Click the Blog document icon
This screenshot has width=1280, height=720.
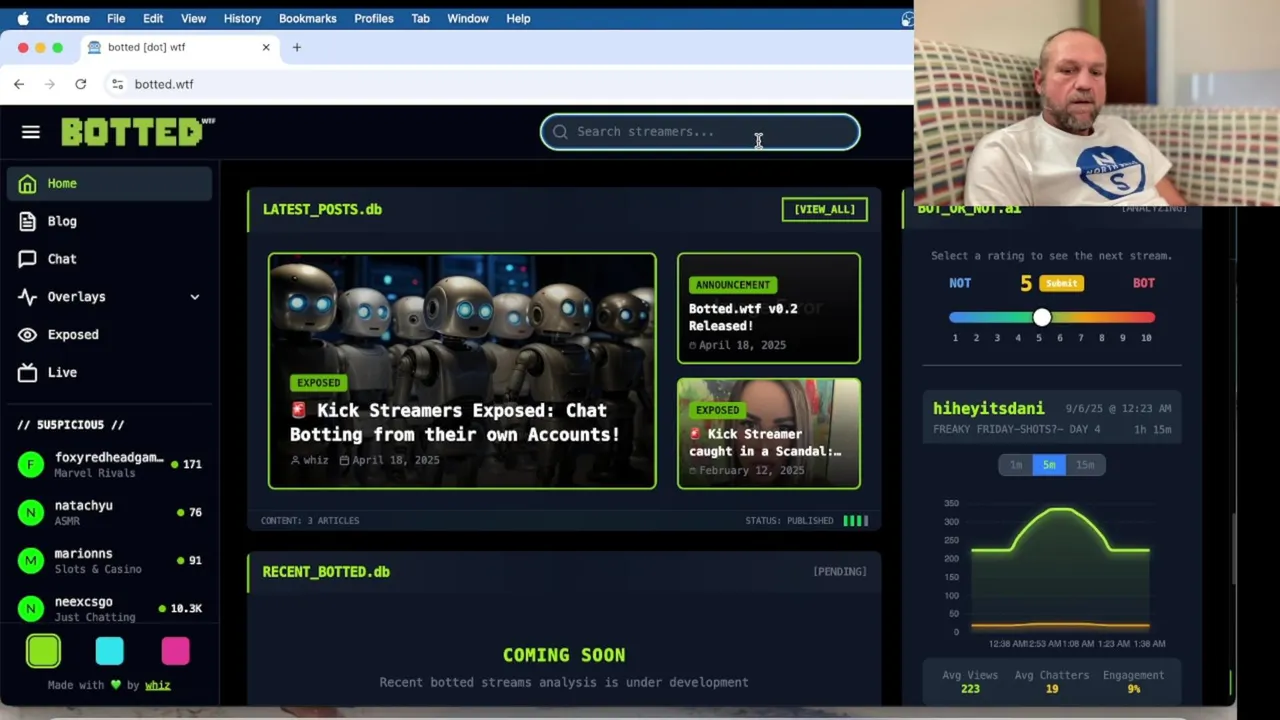(x=28, y=221)
